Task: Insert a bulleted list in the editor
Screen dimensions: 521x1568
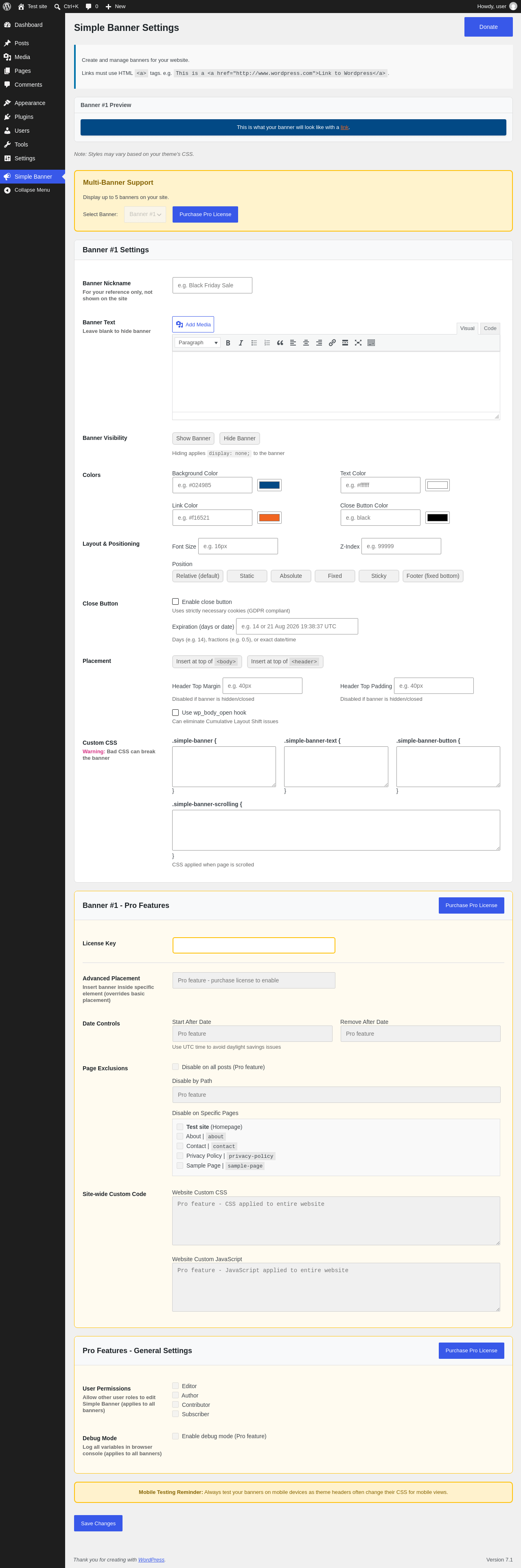Action: (254, 343)
